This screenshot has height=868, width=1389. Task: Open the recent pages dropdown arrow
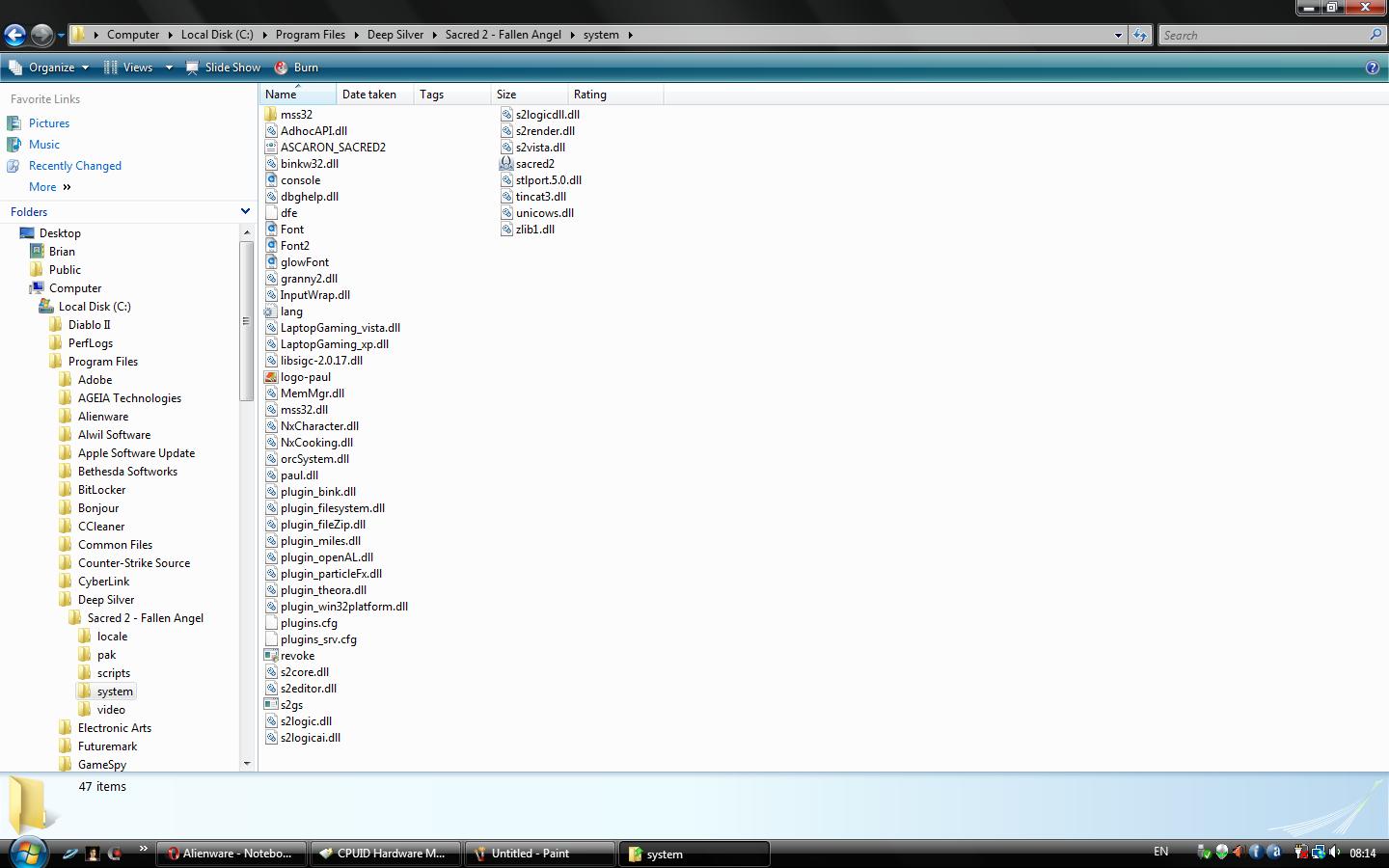pyautogui.click(x=61, y=36)
